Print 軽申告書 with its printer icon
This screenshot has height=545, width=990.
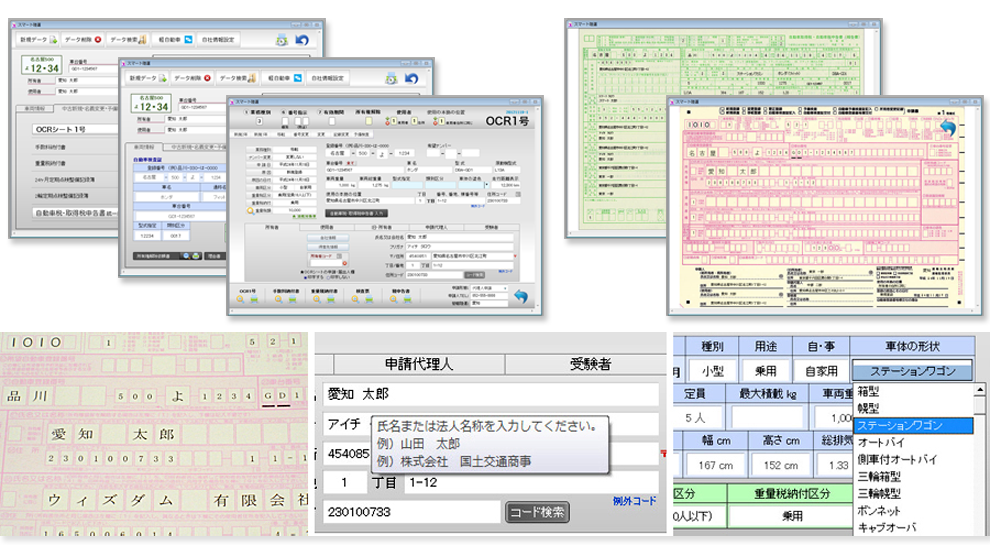click(x=407, y=299)
